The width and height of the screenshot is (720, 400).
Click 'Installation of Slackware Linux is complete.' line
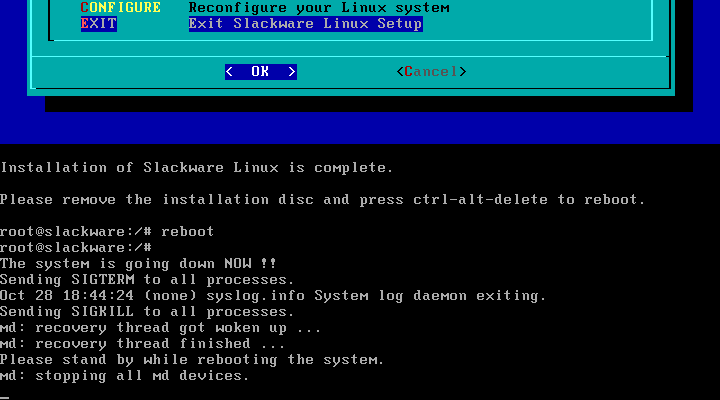click(x=197, y=168)
